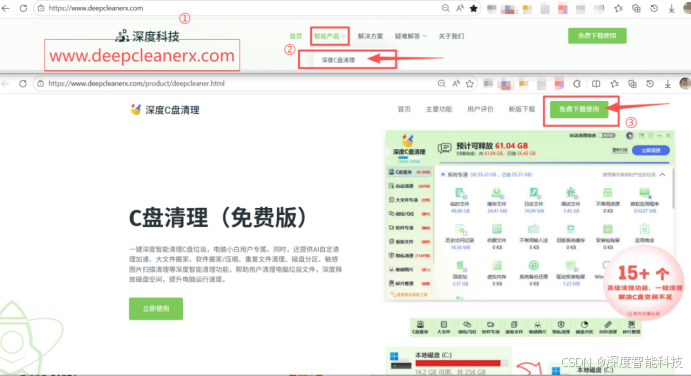Open history icon in the homepage browser toolbar

654,8
